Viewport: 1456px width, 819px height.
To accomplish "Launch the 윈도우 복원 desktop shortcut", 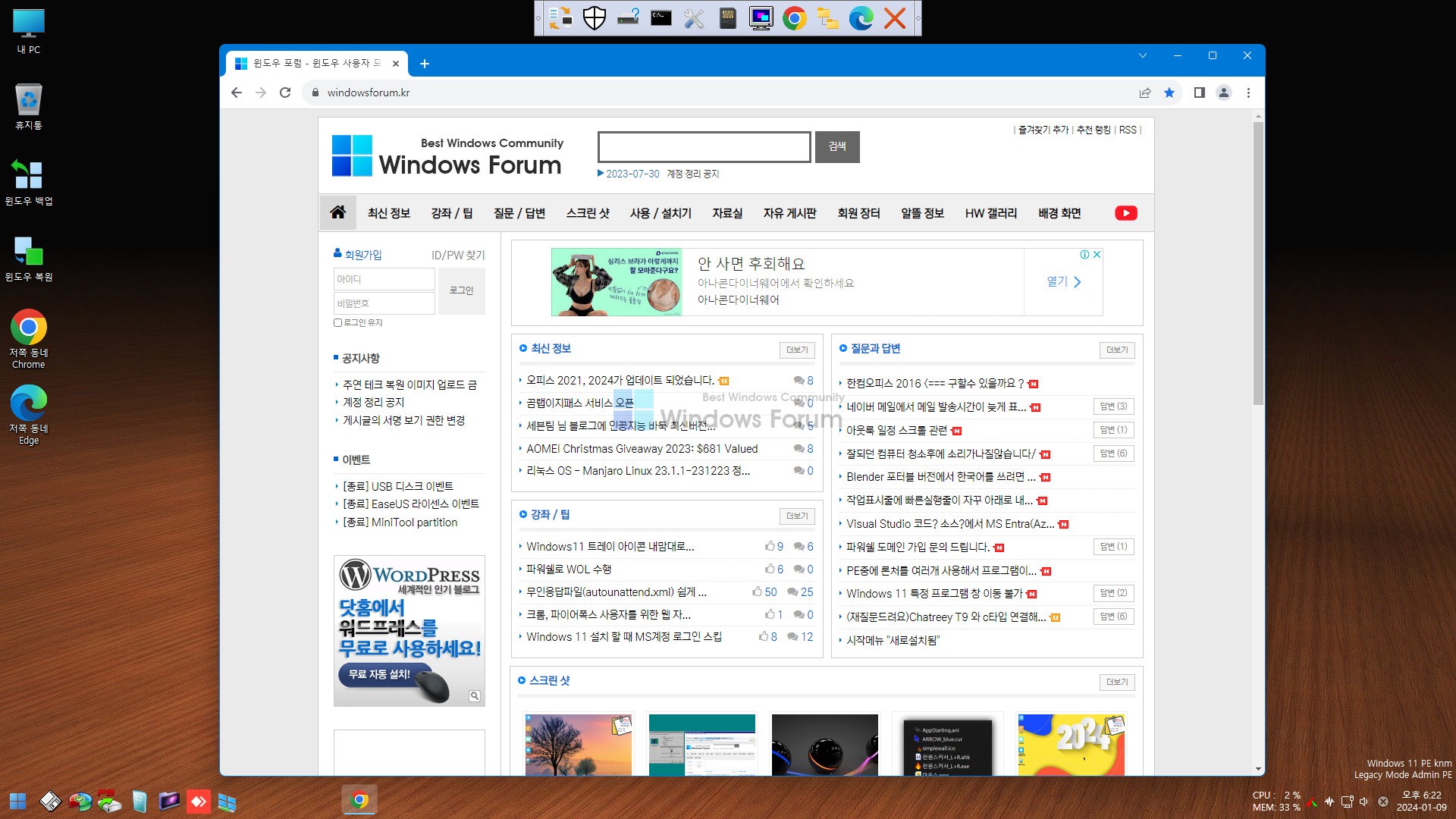I will pos(29,259).
